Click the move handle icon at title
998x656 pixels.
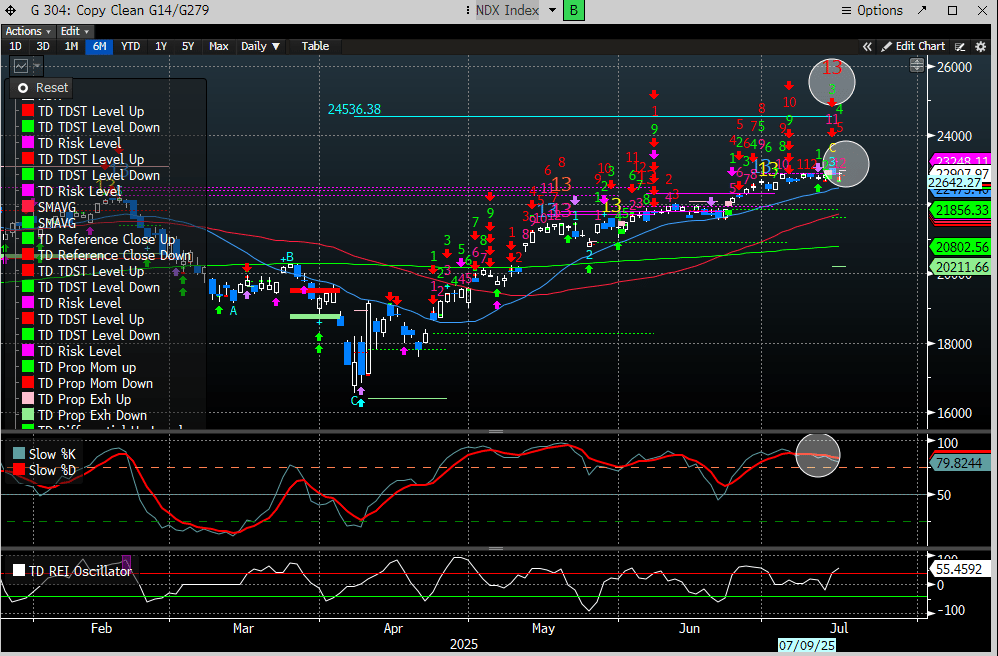coord(12,10)
